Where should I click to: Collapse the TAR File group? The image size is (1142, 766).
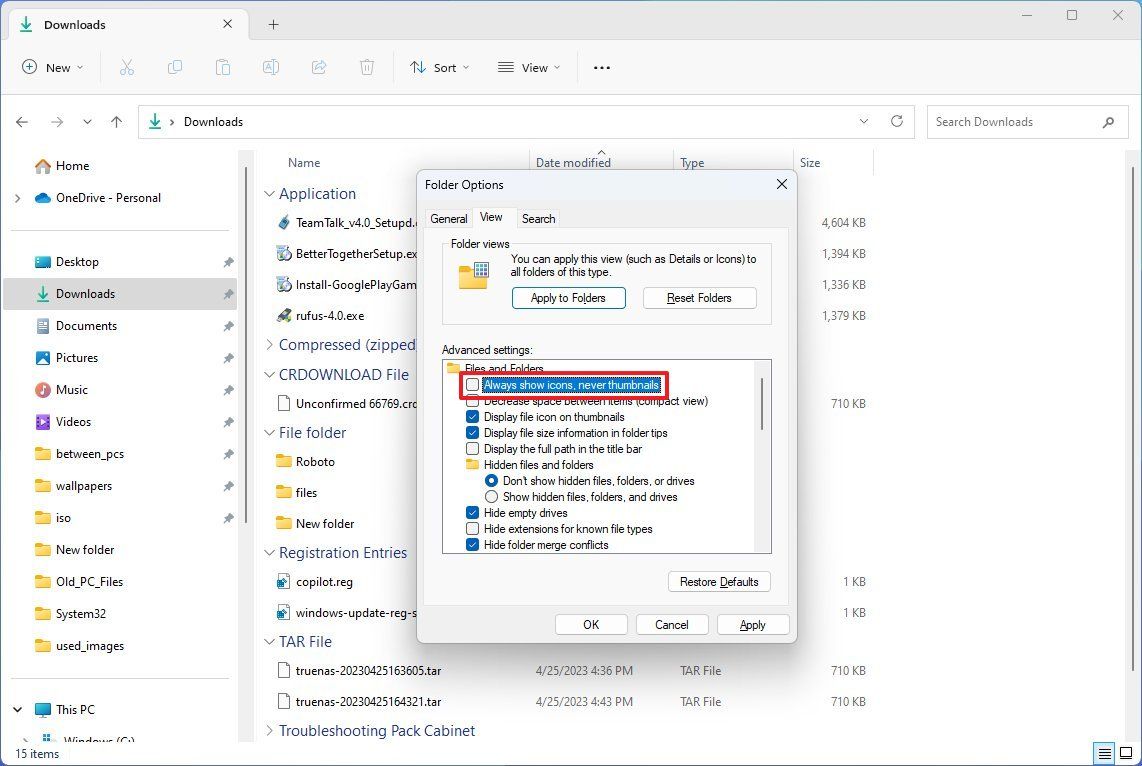(x=269, y=641)
